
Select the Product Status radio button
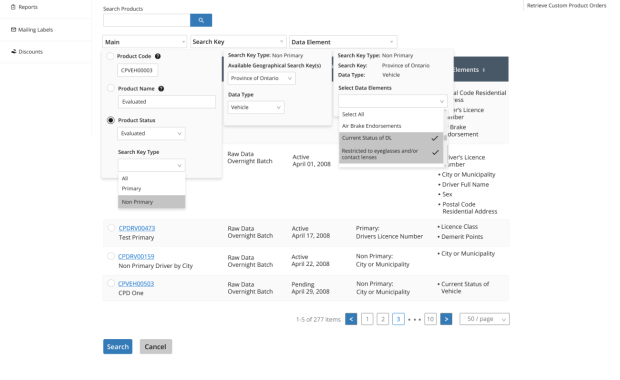point(111,120)
